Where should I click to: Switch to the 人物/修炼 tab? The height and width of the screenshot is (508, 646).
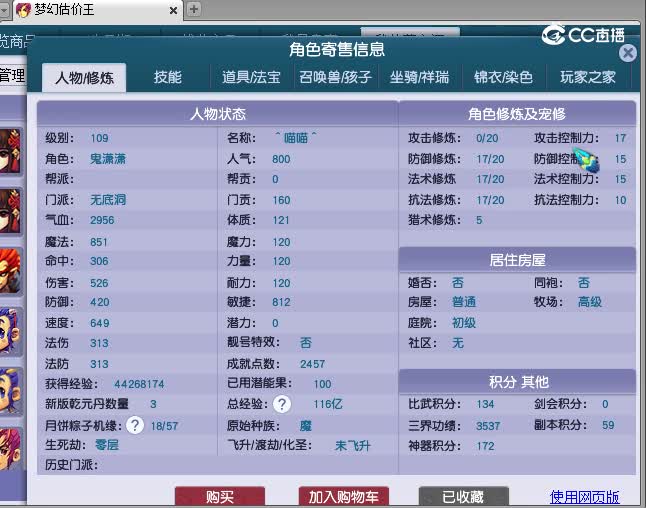[x=84, y=77]
